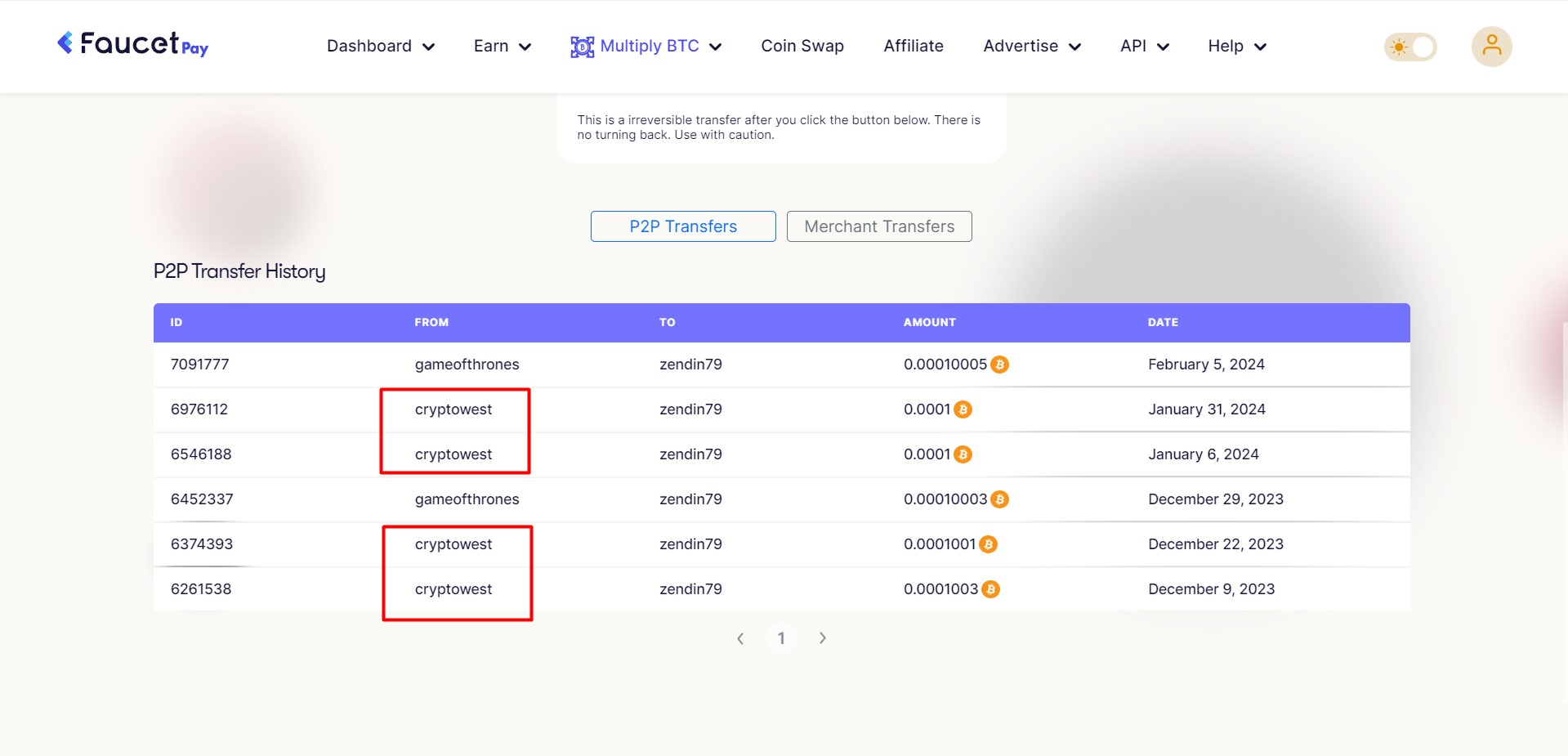Screen dimensions: 1568x756
Task: Switch to P2P Transfers tab
Action: click(x=683, y=226)
